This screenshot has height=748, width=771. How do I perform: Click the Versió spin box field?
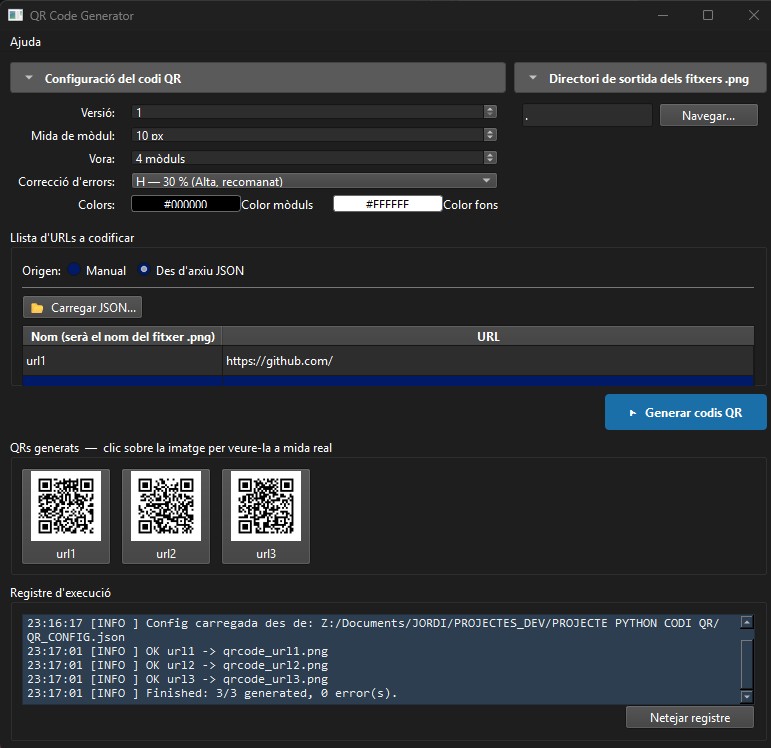coord(308,112)
